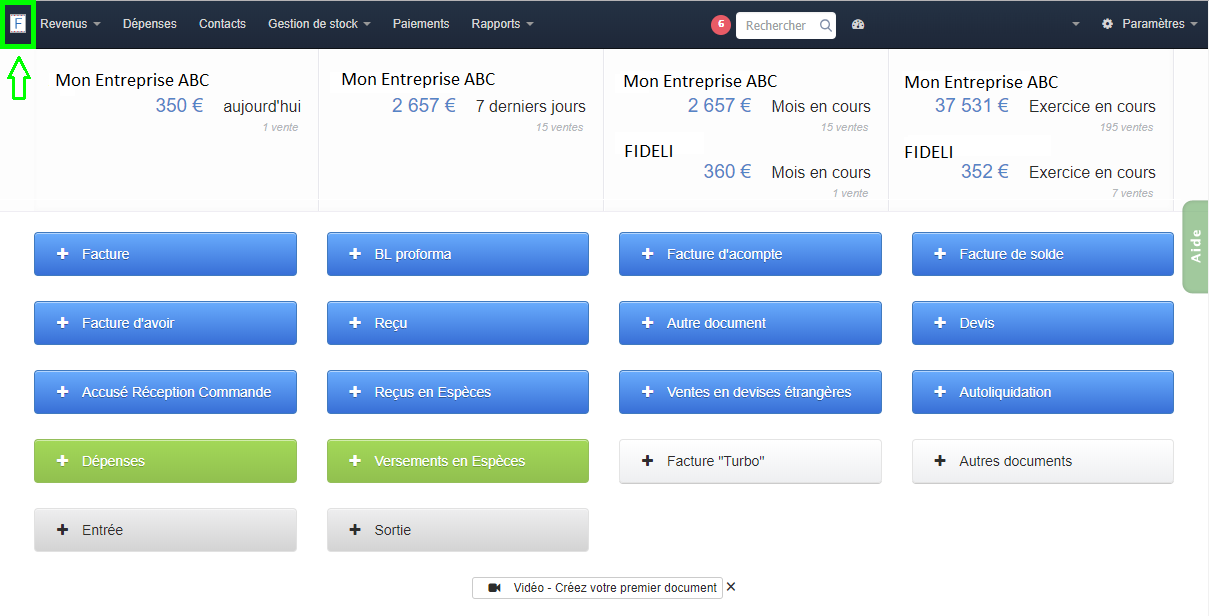Click the Facture "Turbo" button
This screenshot has height=616, width=1209.
(x=750, y=461)
